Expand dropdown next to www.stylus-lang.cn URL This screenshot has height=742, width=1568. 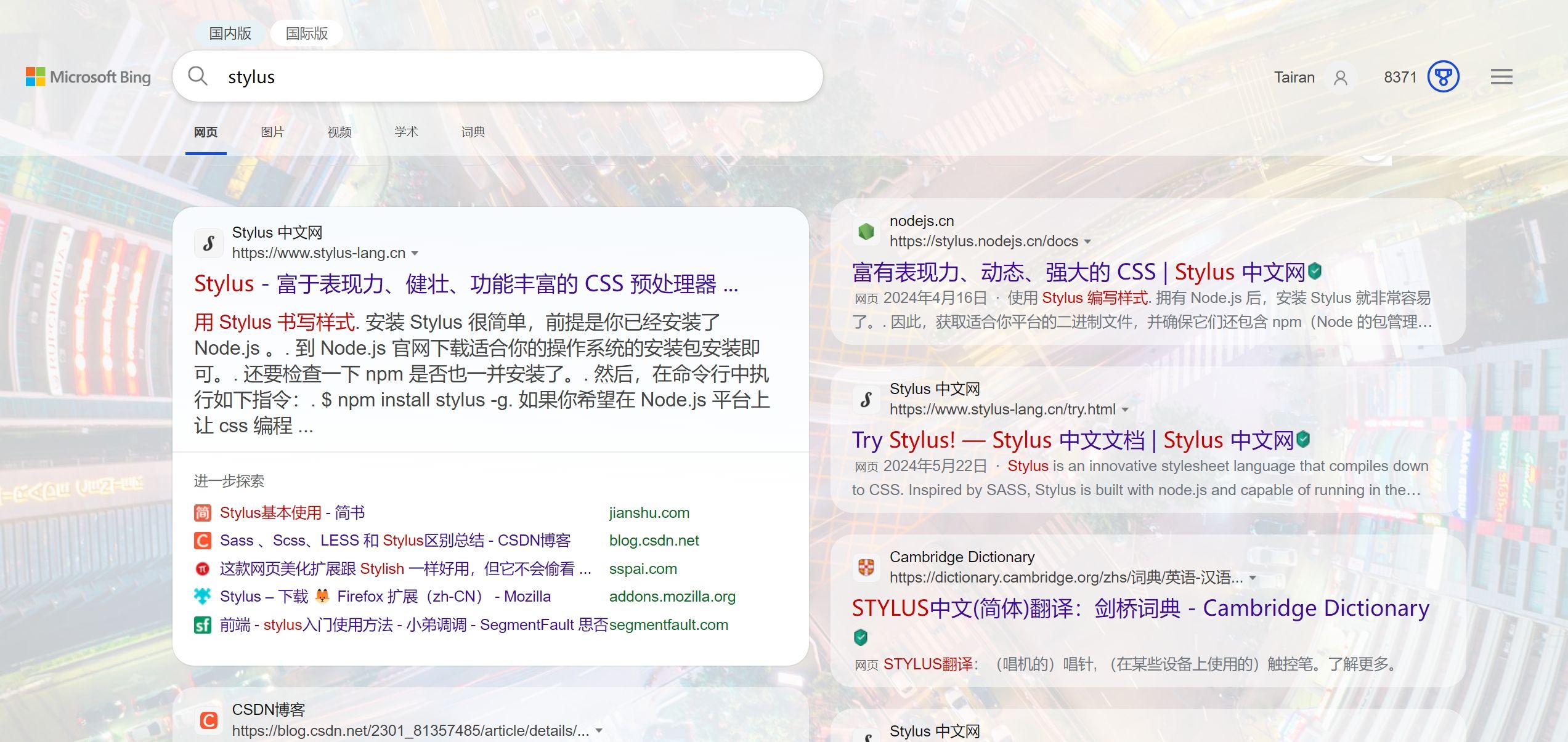(415, 254)
